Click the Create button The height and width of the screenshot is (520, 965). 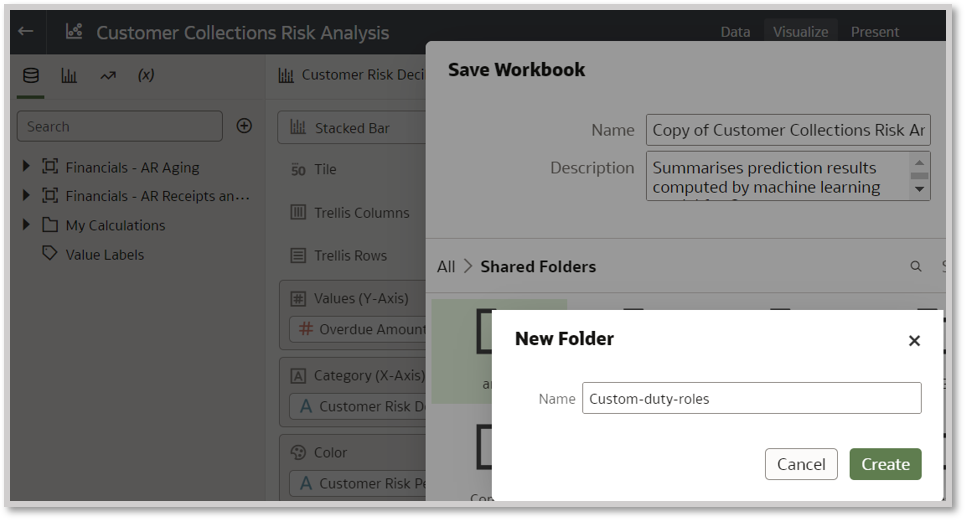tap(885, 464)
